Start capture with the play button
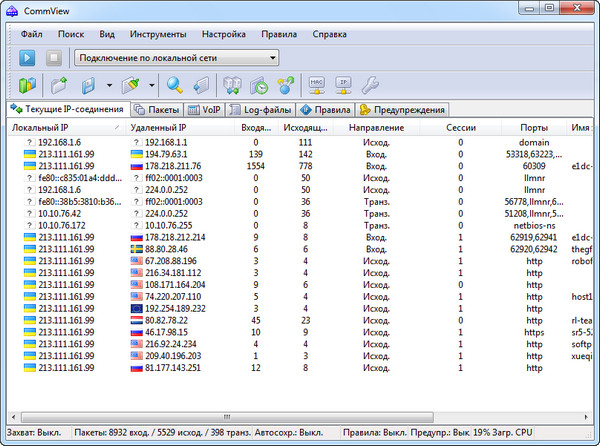This screenshot has height=446, width=600. (x=27, y=58)
